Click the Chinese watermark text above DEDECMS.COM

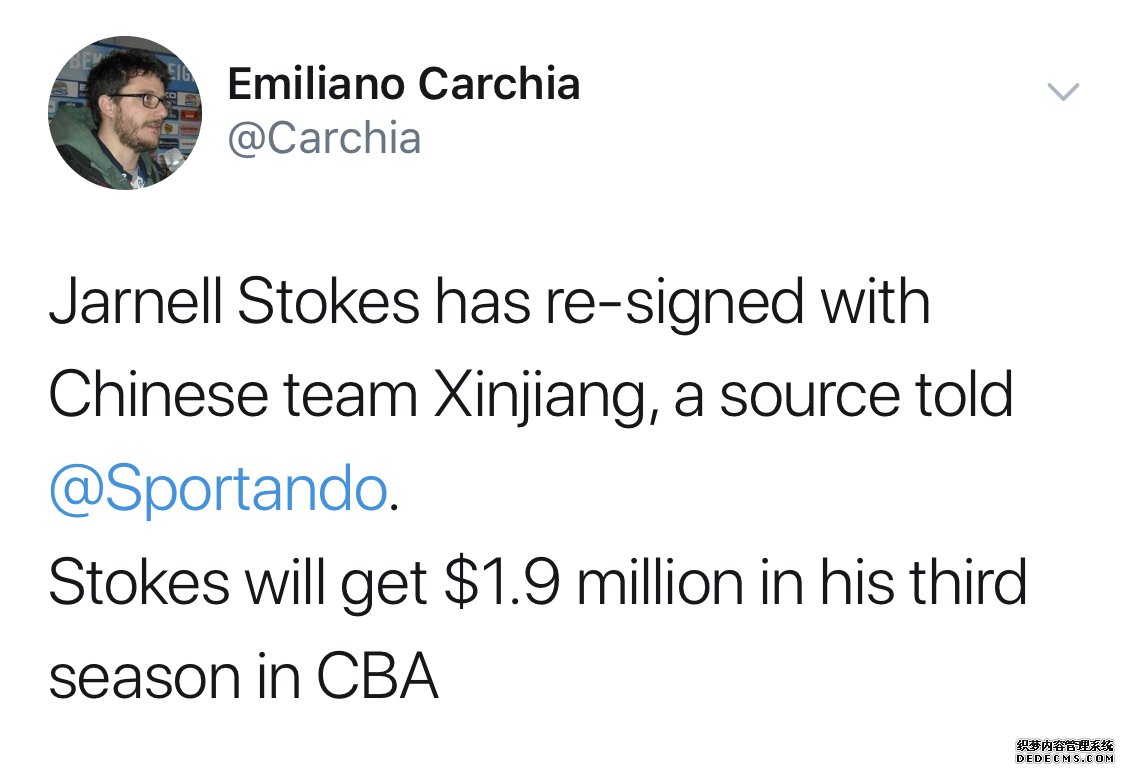coord(1065,746)
